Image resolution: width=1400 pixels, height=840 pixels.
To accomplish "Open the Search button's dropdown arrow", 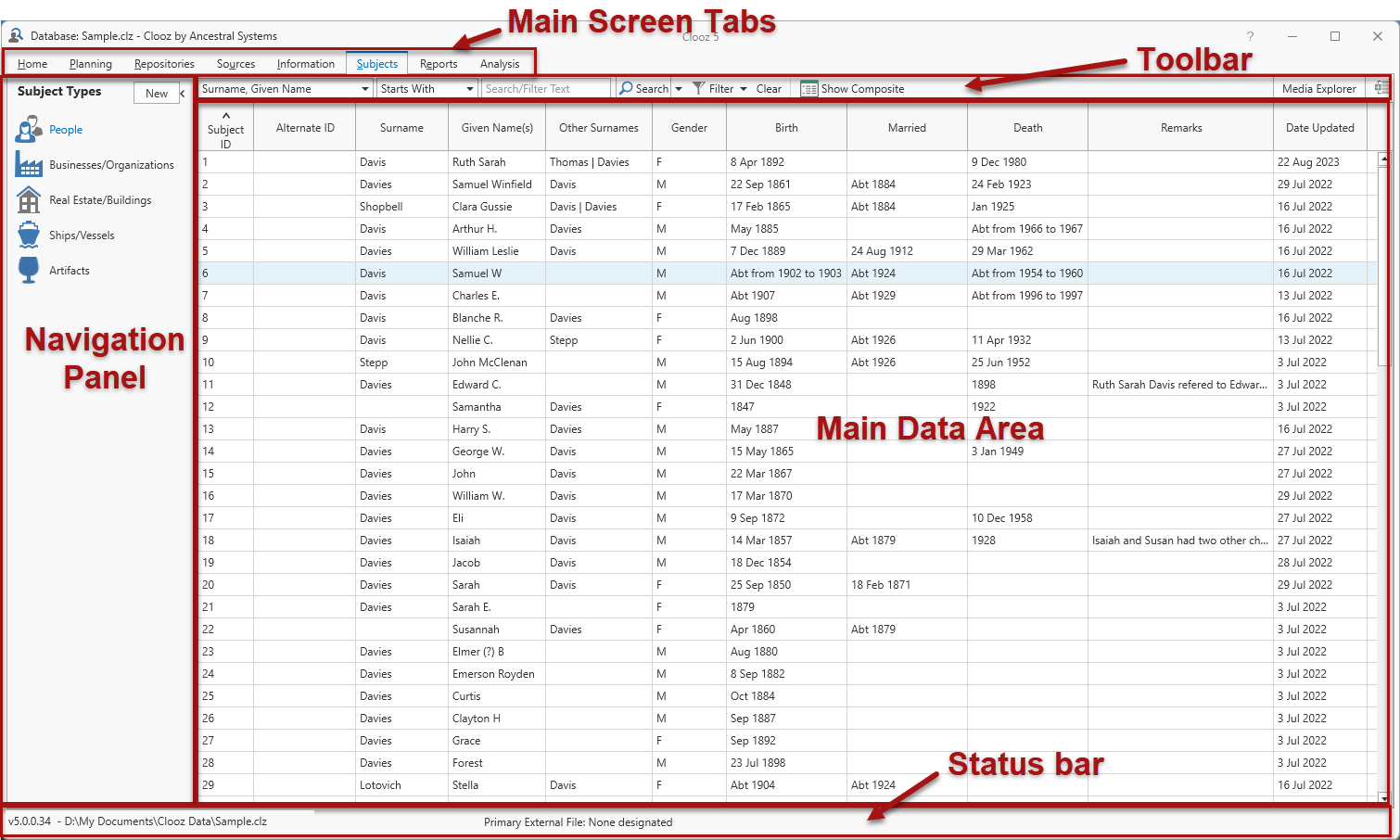I will tap(679, 89).
